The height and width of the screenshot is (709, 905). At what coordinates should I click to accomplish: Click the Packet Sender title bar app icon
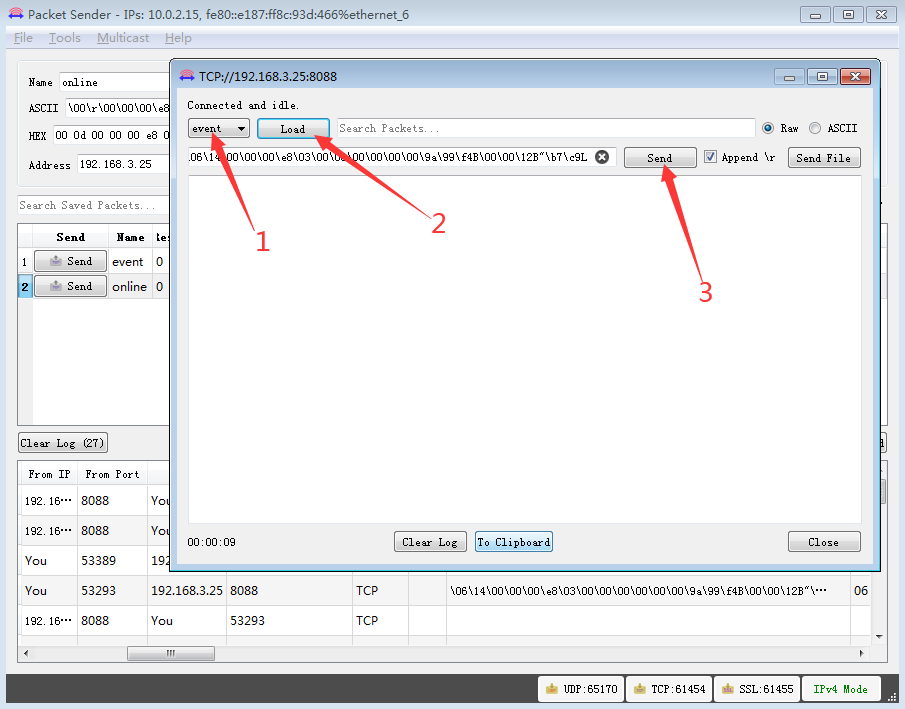point(15,14)
